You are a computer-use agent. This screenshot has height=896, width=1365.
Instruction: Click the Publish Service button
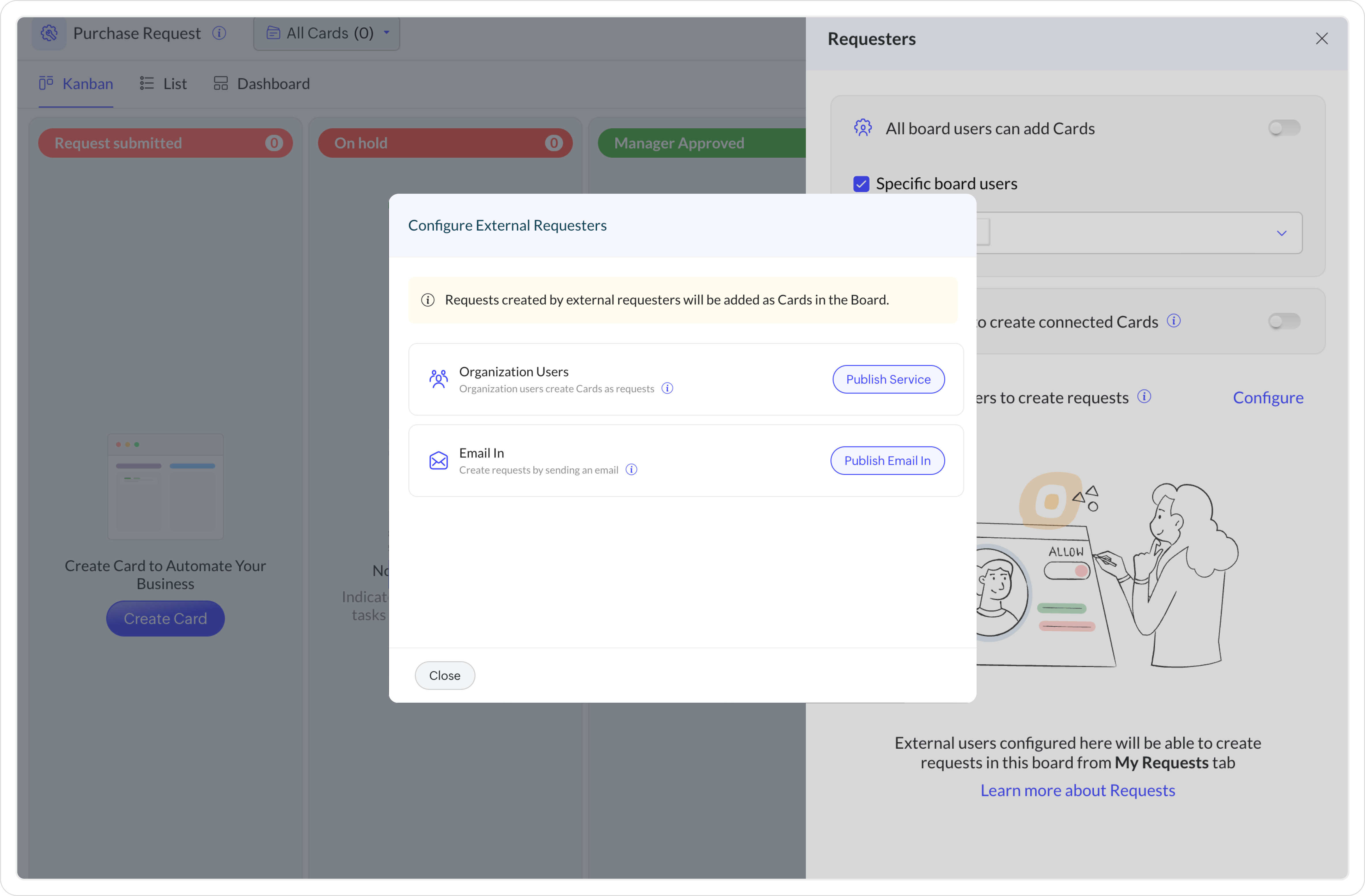[x=888, y=379]
